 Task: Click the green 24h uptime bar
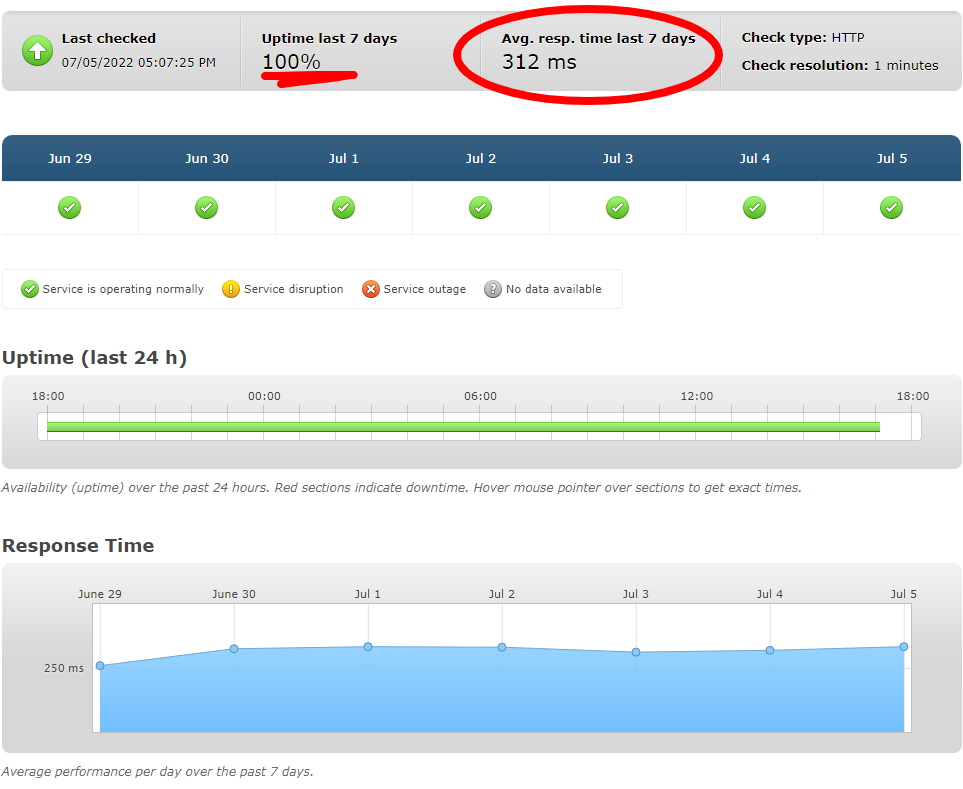coord(463,427)
